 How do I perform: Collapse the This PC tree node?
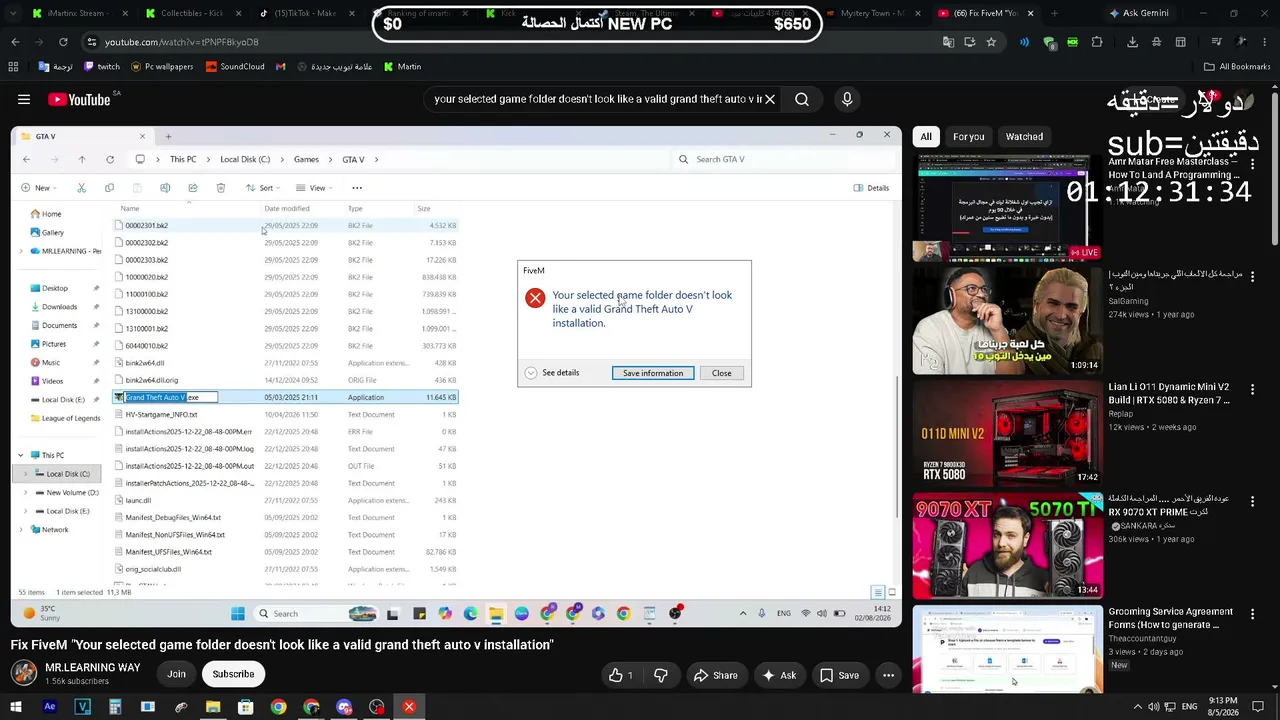tap(21, 456)
